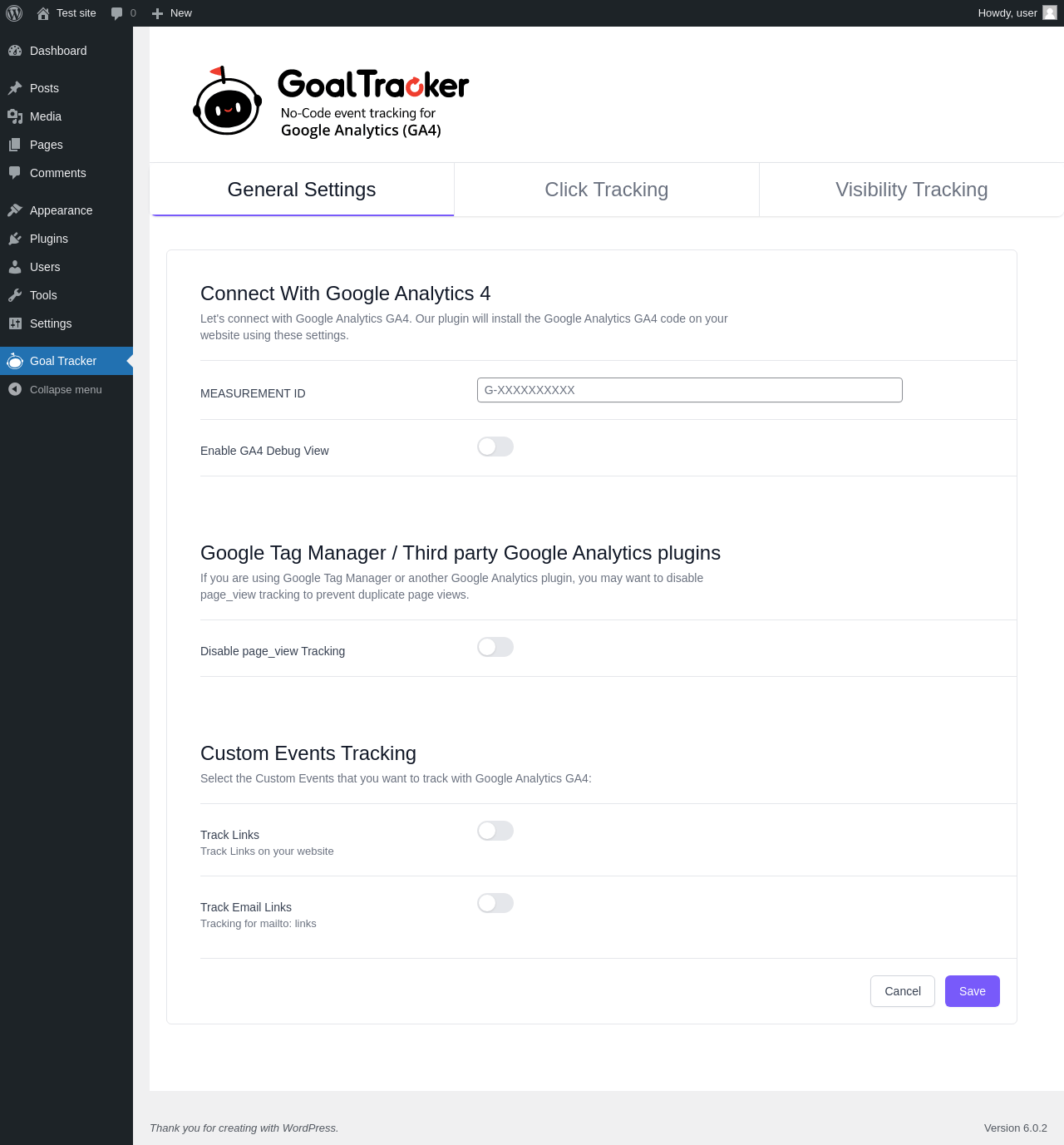Open the user avatar icon
This screenshot has height=1145, width=1064.
(x=1050, y=12)
